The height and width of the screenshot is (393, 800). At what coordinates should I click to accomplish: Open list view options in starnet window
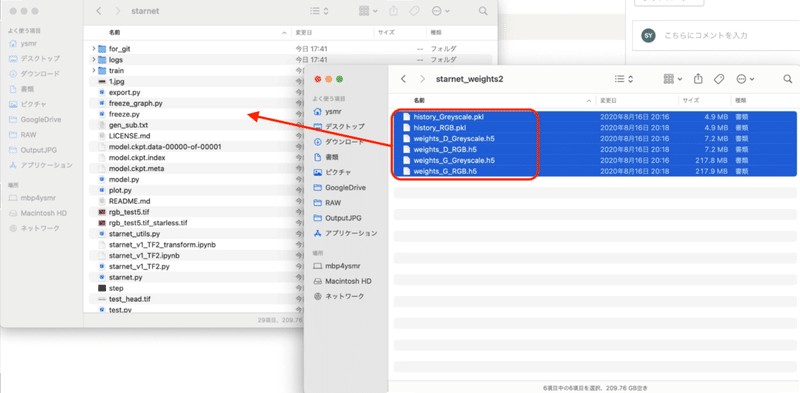320,11
